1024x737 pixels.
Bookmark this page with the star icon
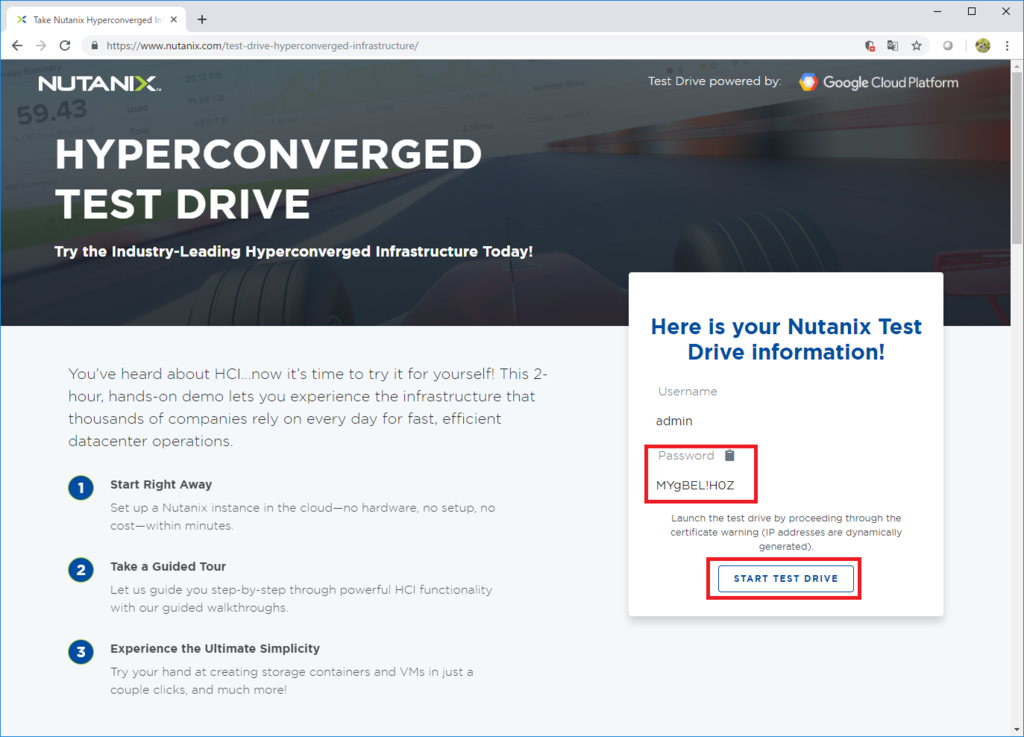(916, 46)
